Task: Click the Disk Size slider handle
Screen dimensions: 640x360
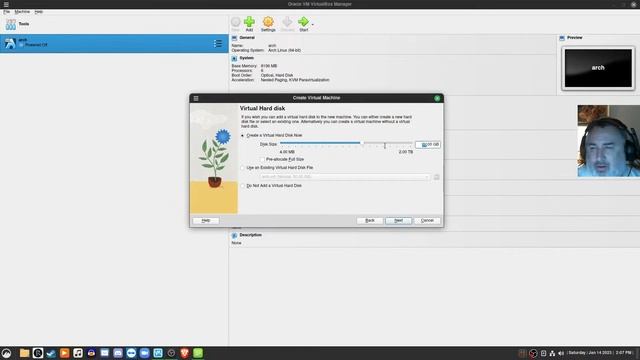Action: 361,143
